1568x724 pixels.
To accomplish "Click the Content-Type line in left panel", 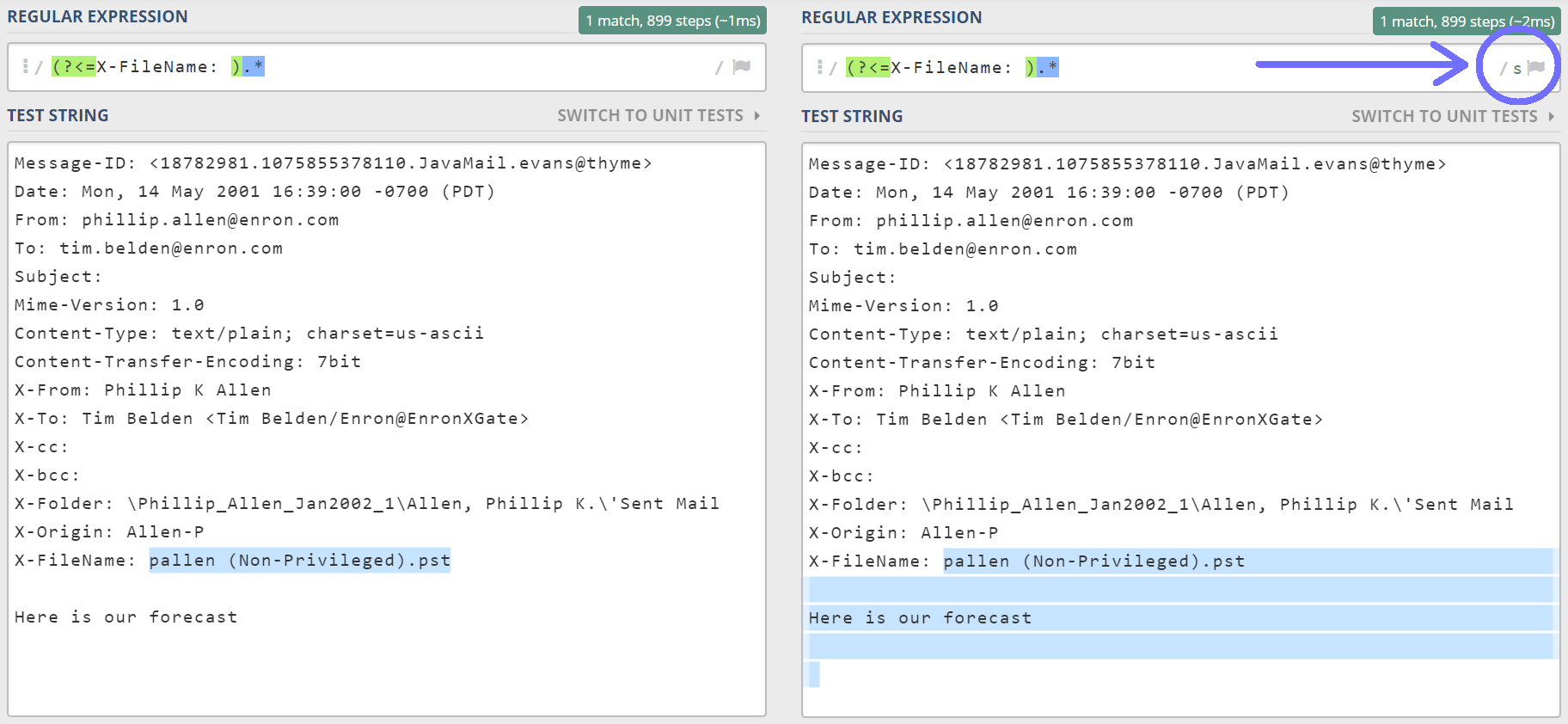I will pos(249,333).
